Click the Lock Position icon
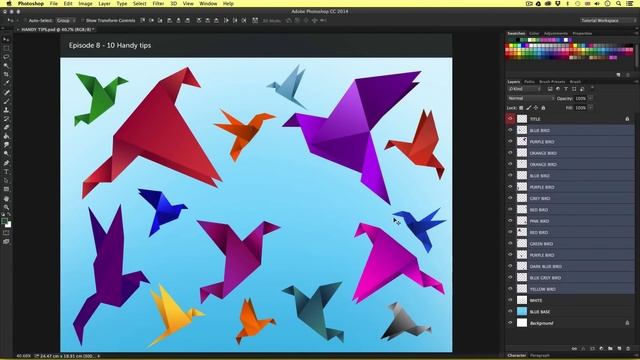 pyautogui.click(x=536, y=108)
